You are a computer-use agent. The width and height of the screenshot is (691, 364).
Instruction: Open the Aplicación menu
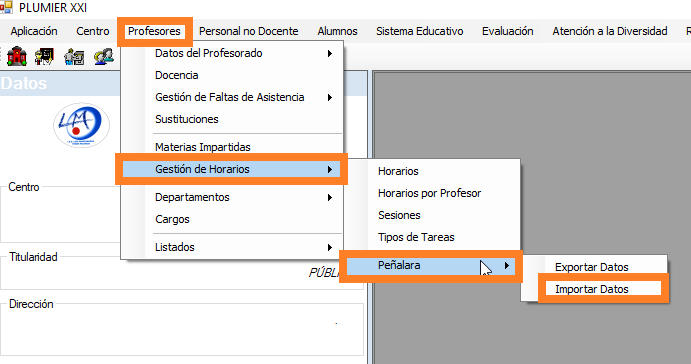click(34, 31)
